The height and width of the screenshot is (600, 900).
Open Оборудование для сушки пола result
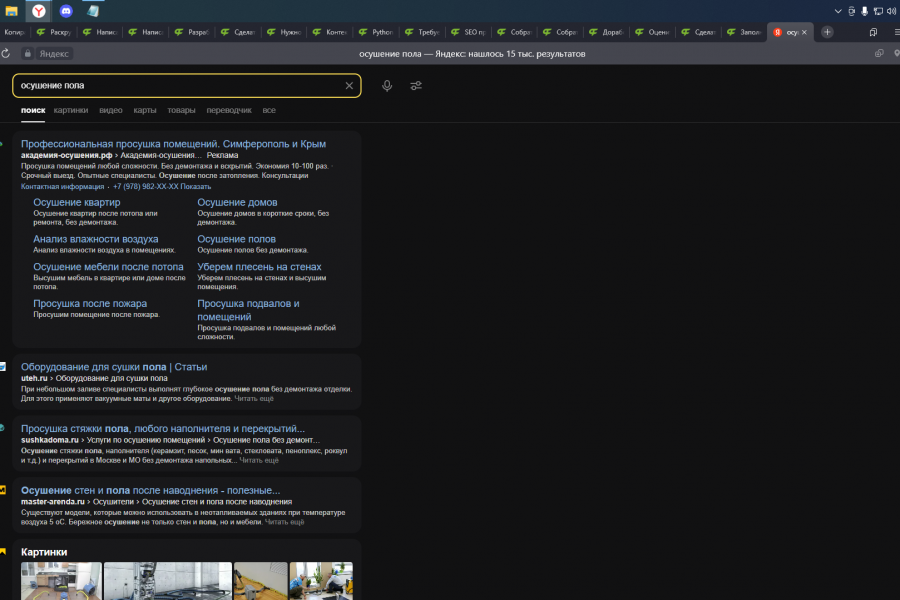(114, 367)
